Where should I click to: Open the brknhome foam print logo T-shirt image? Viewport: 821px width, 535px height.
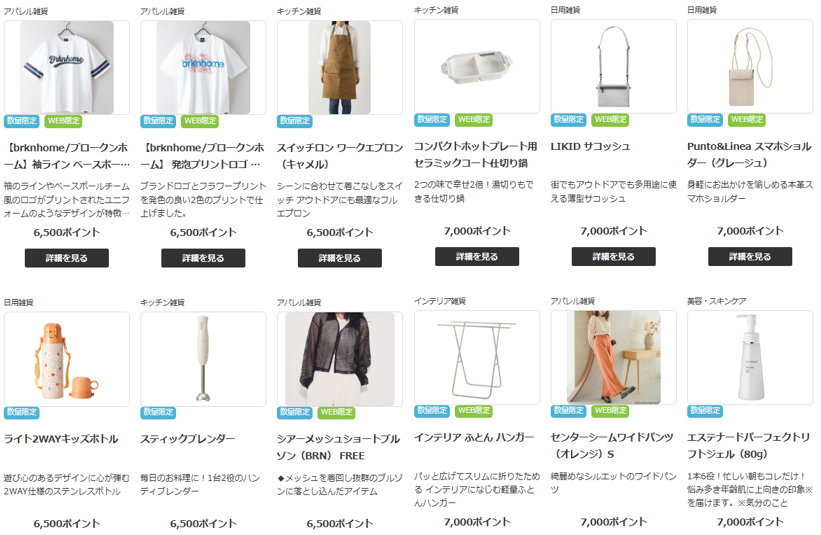(203, 68)
